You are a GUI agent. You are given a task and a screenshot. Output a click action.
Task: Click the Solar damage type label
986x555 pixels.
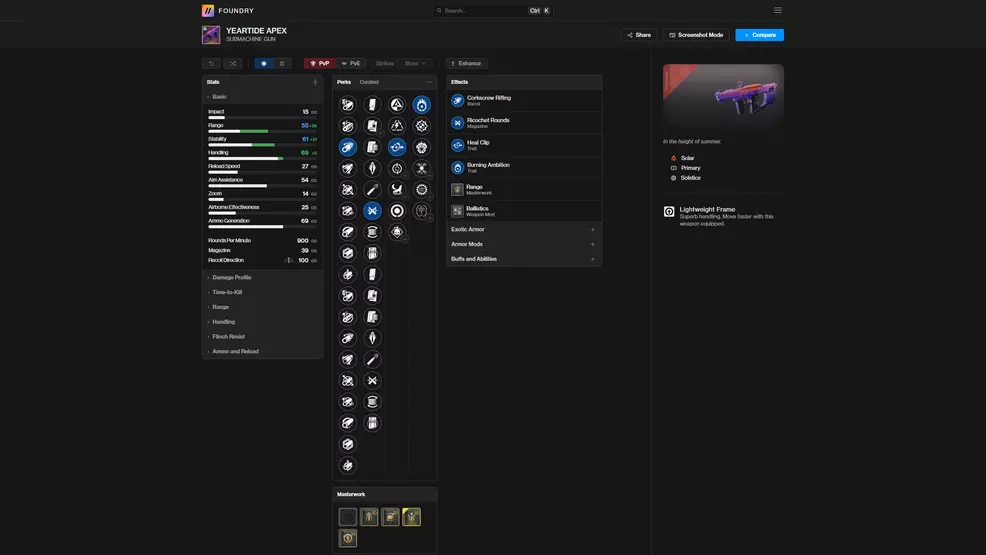click(687, 158)
